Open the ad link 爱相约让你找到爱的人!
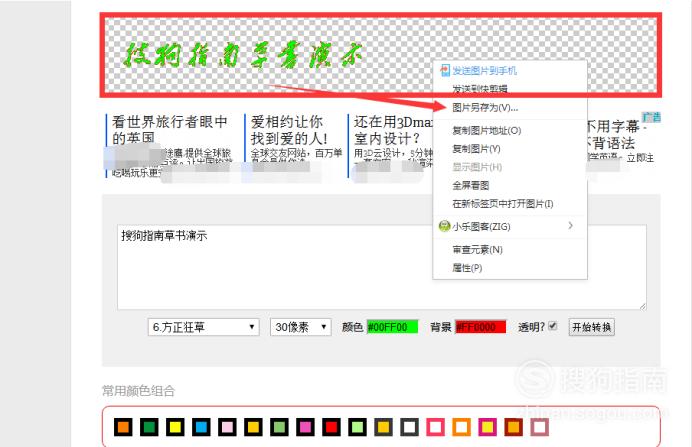This screenshot has width=692, height=447. click(x=289, y=130)
